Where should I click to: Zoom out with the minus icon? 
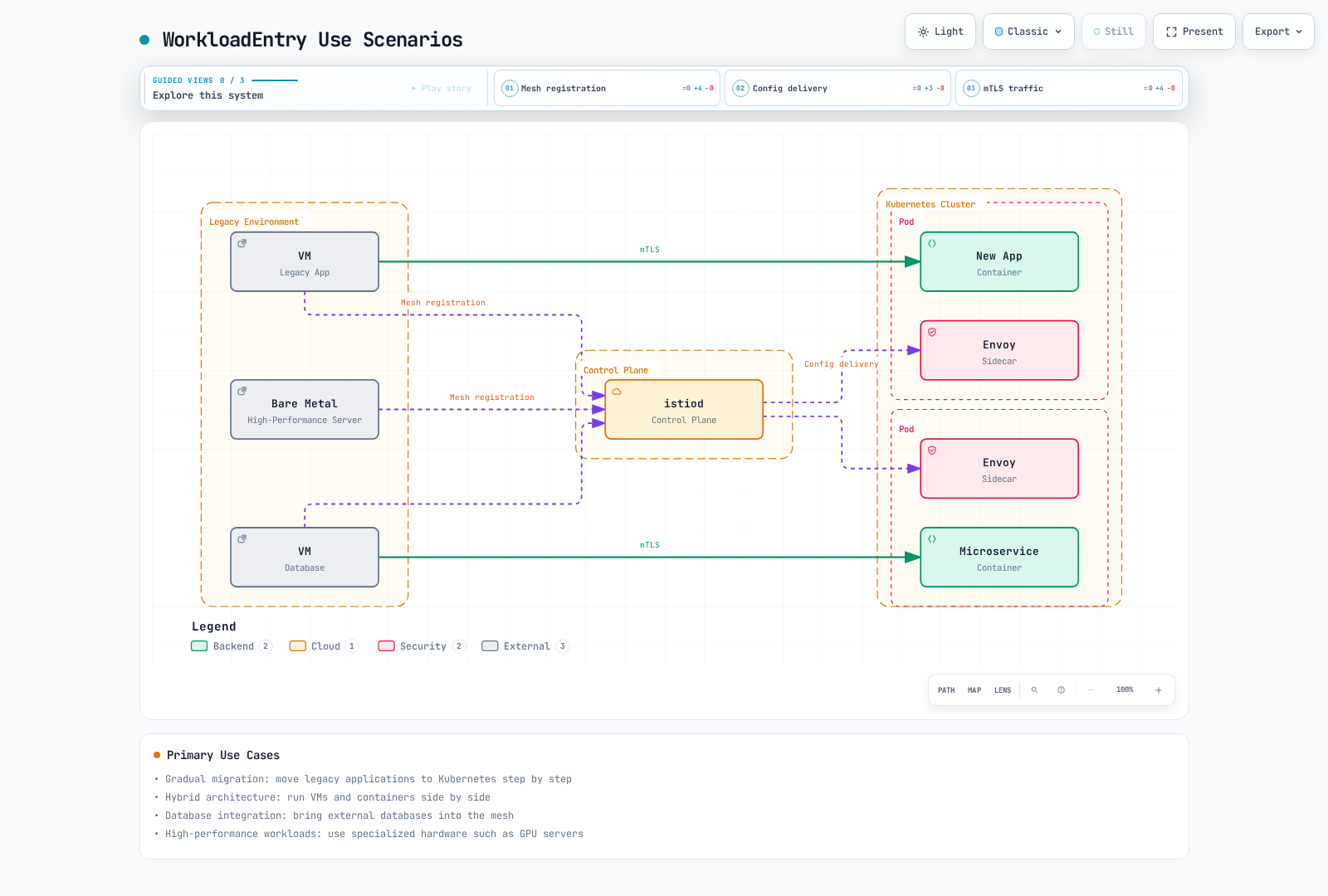click(x=1091, y=690)
